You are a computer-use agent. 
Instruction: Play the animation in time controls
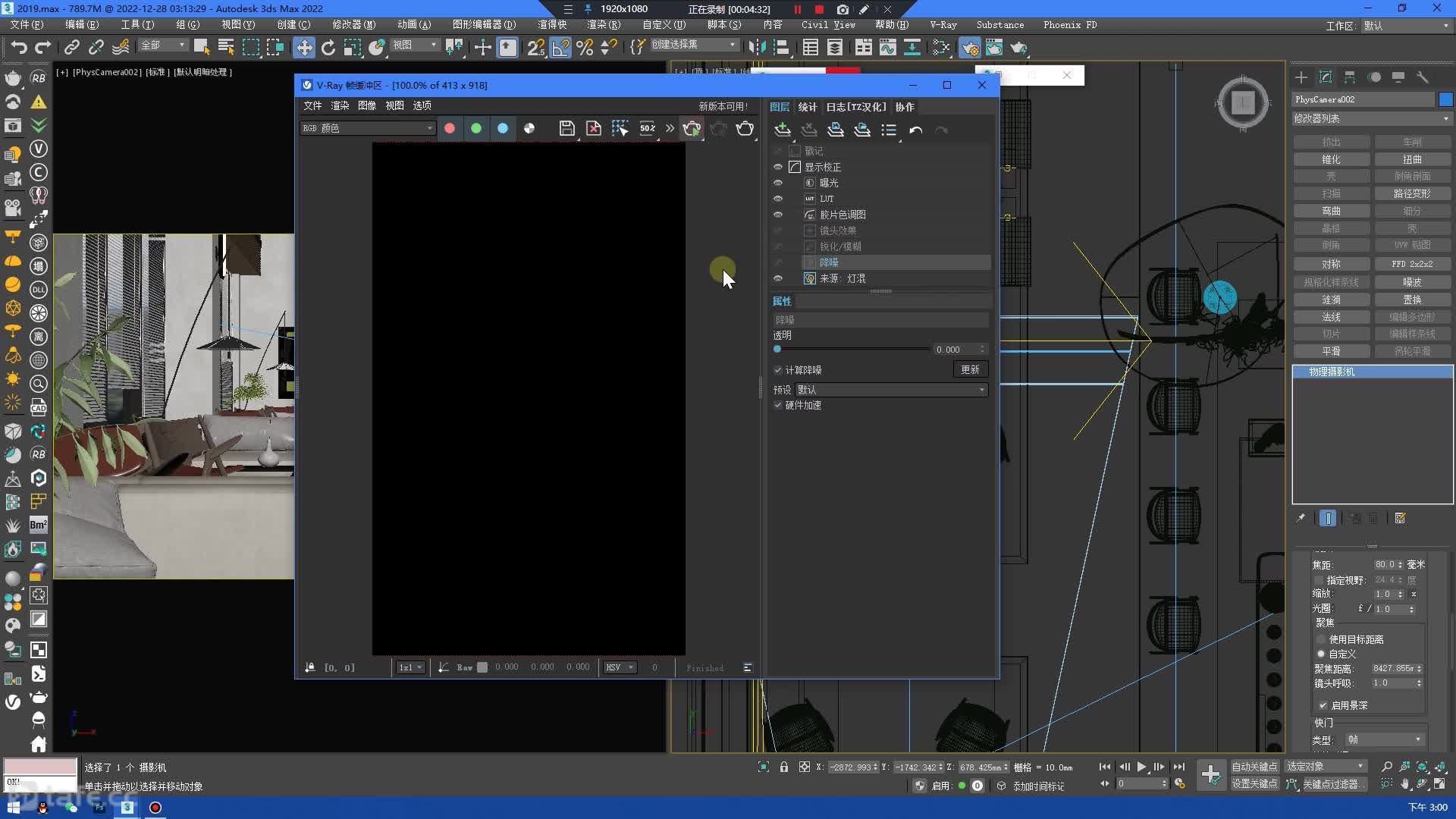click(x=1141, y=767)
